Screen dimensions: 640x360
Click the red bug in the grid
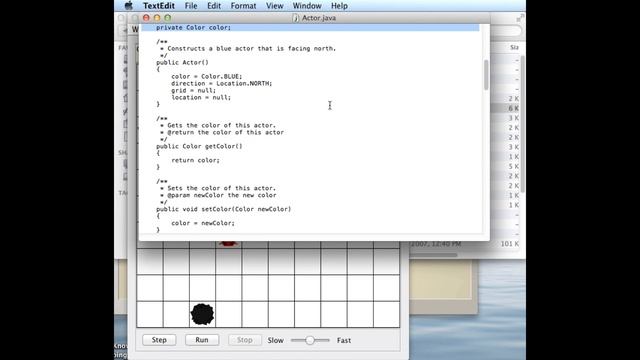pos(228,244)
